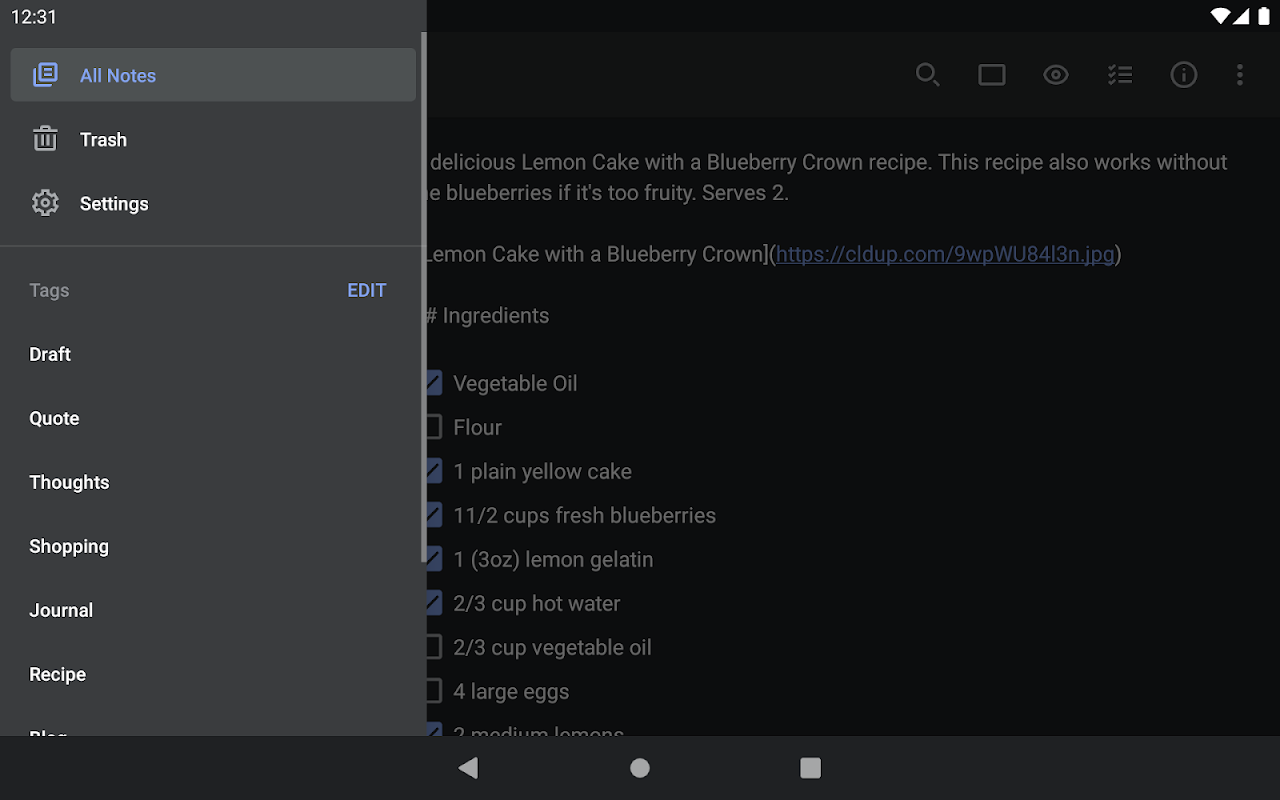Click the EDIT button next to Tags
This screenshot has height=800, width=1280.
coord(366,290)
